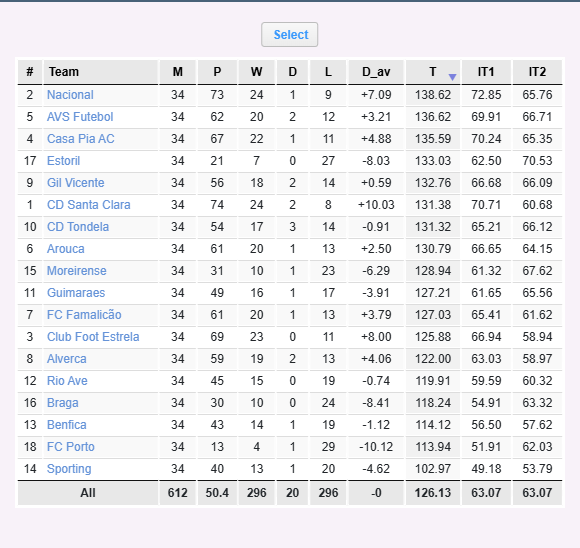The image size is (580, 548).
Task: Sort by the IT1 column header
Action: point(486,72)
